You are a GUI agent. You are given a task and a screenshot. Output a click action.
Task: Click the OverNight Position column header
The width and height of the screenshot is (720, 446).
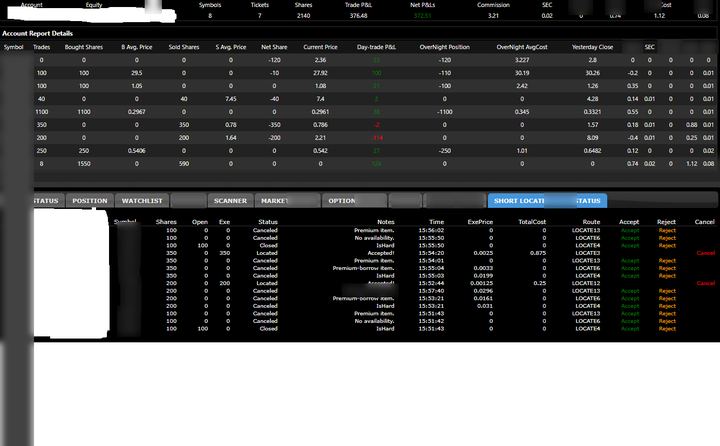444,47
